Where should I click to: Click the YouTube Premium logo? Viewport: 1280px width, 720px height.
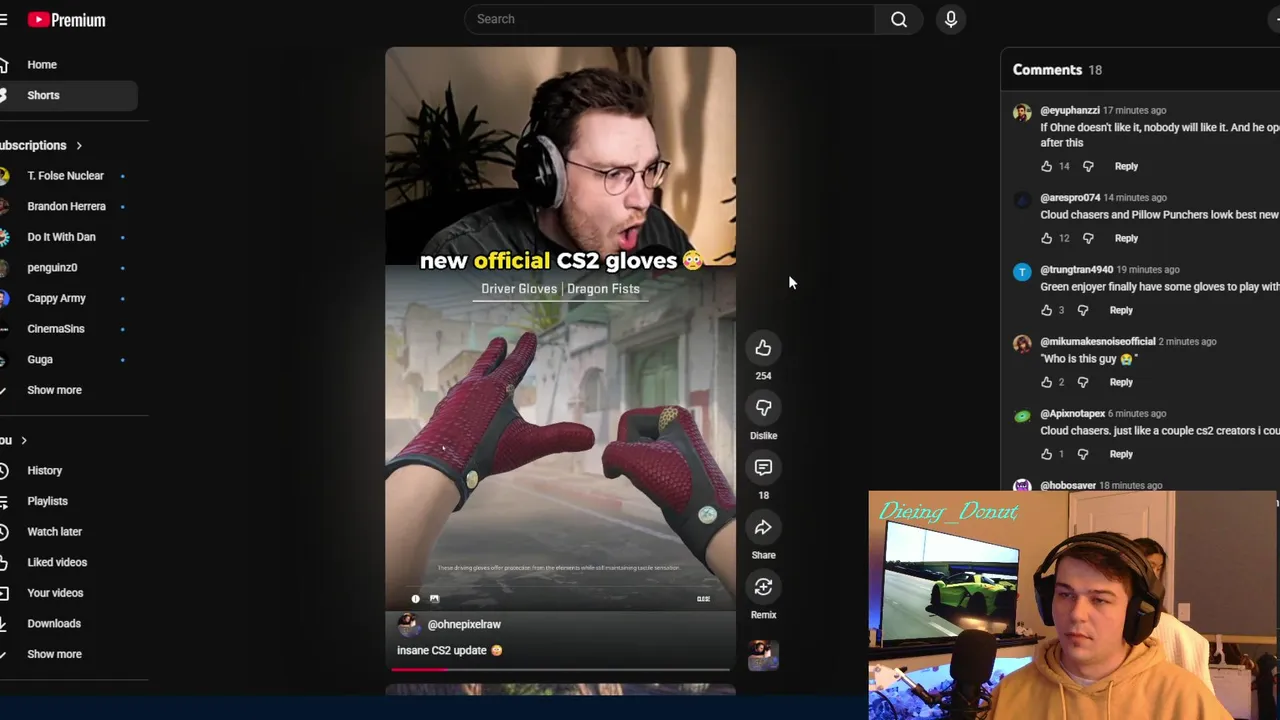tap(66, 20)
